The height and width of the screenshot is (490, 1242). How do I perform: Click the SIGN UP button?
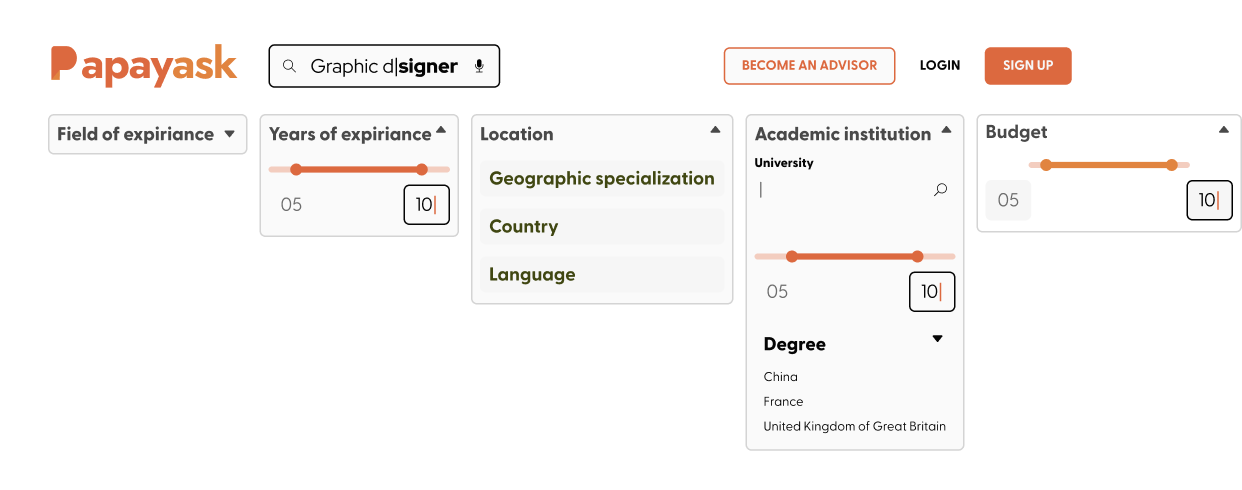(x=1028, y=66)
